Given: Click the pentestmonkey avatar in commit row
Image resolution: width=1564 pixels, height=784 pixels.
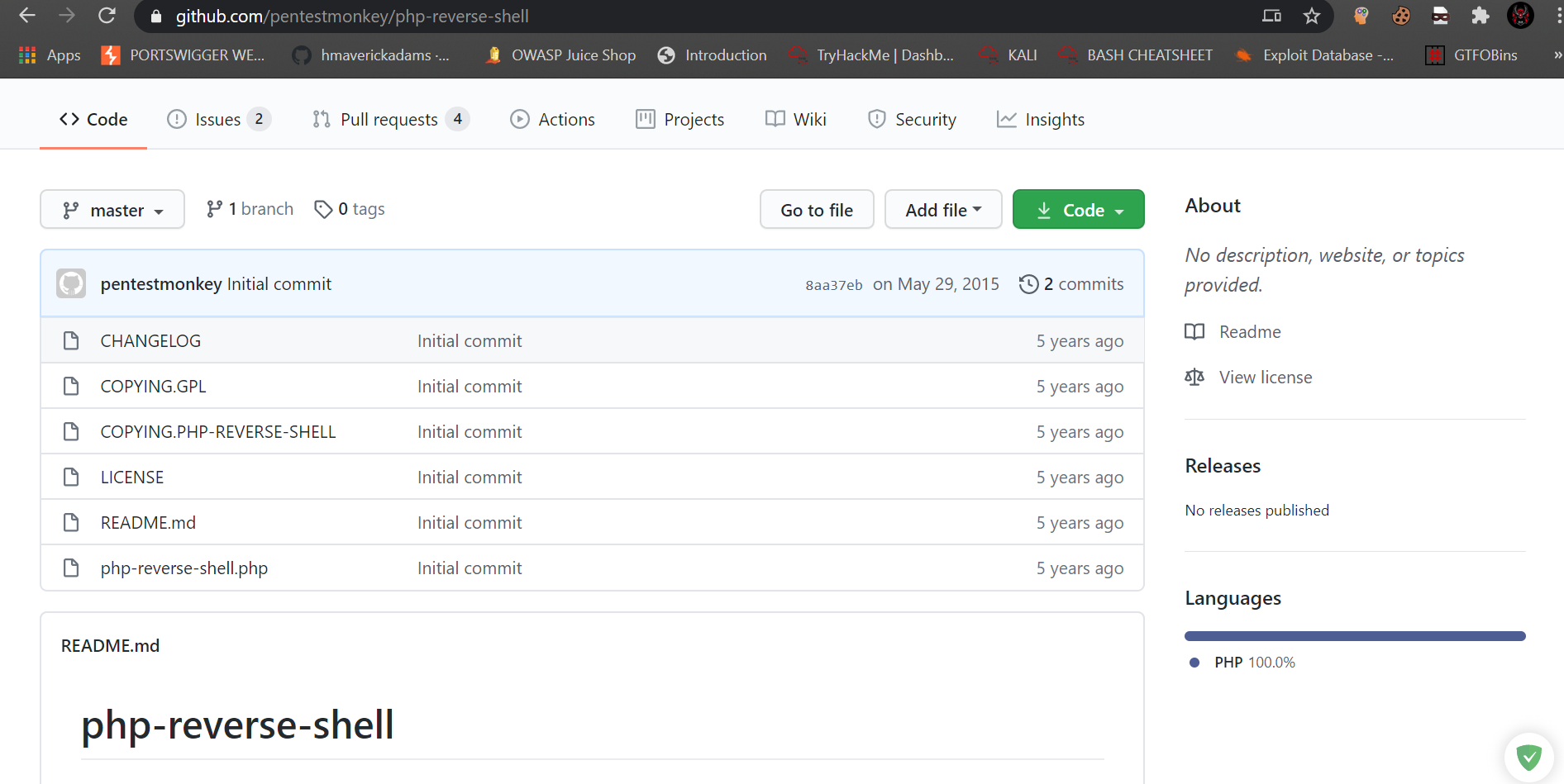Looking at the screenshot, I should click(71, 283).
